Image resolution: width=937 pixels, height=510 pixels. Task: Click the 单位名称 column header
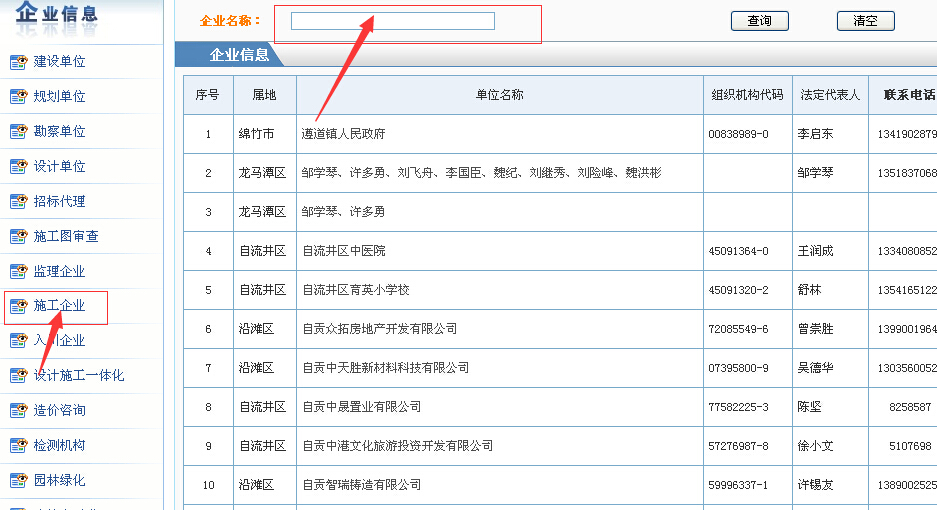click(499, 95)
